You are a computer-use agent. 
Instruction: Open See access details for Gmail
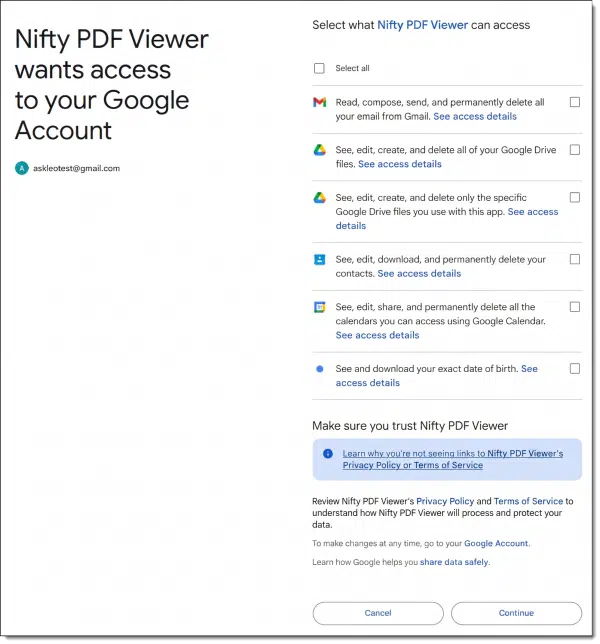pyautogui.click(x=475, y=116)
